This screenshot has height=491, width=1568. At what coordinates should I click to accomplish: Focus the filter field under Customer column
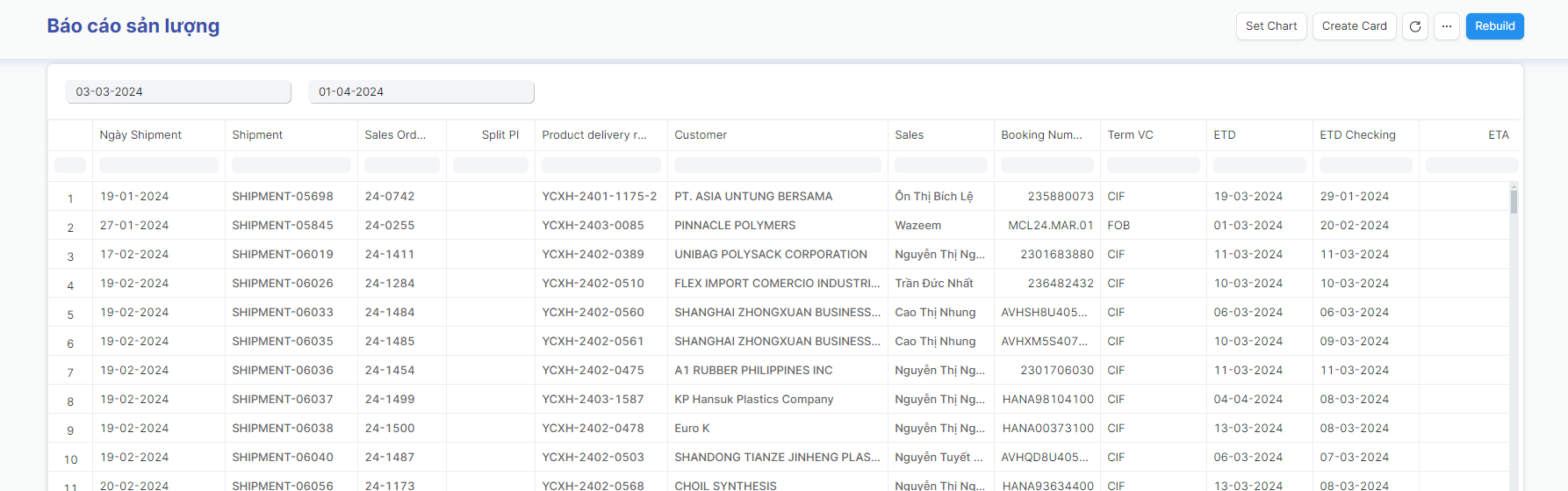point(777,165)
